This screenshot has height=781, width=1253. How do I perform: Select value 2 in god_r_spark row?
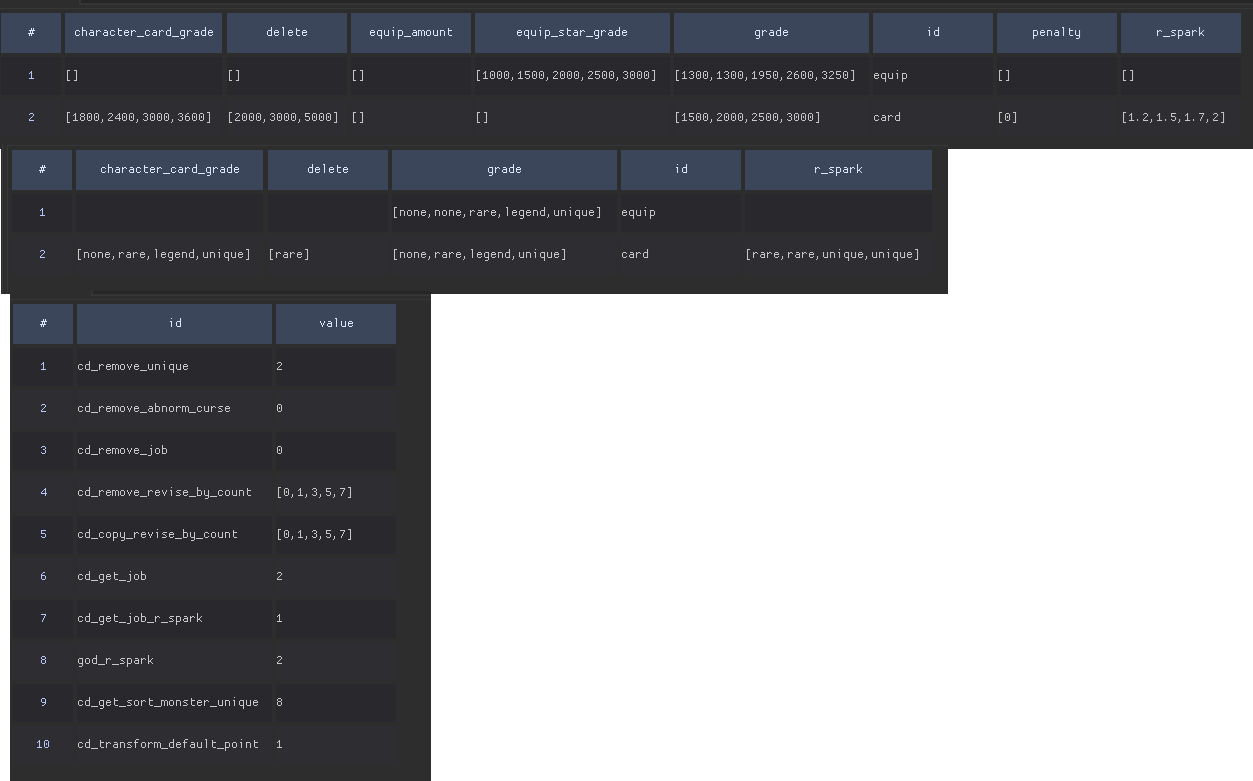pyautogui.click(x=336, y=660)
